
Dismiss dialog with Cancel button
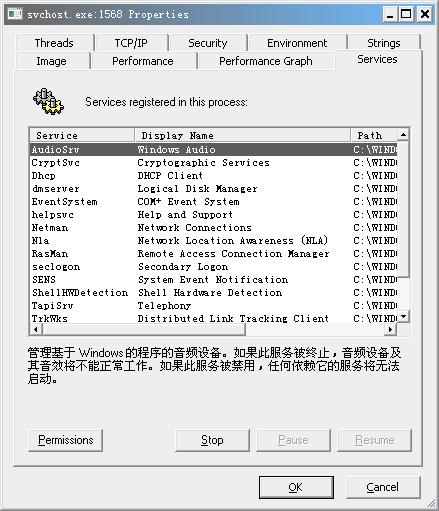pyautogui.click(x=383, y=487)
